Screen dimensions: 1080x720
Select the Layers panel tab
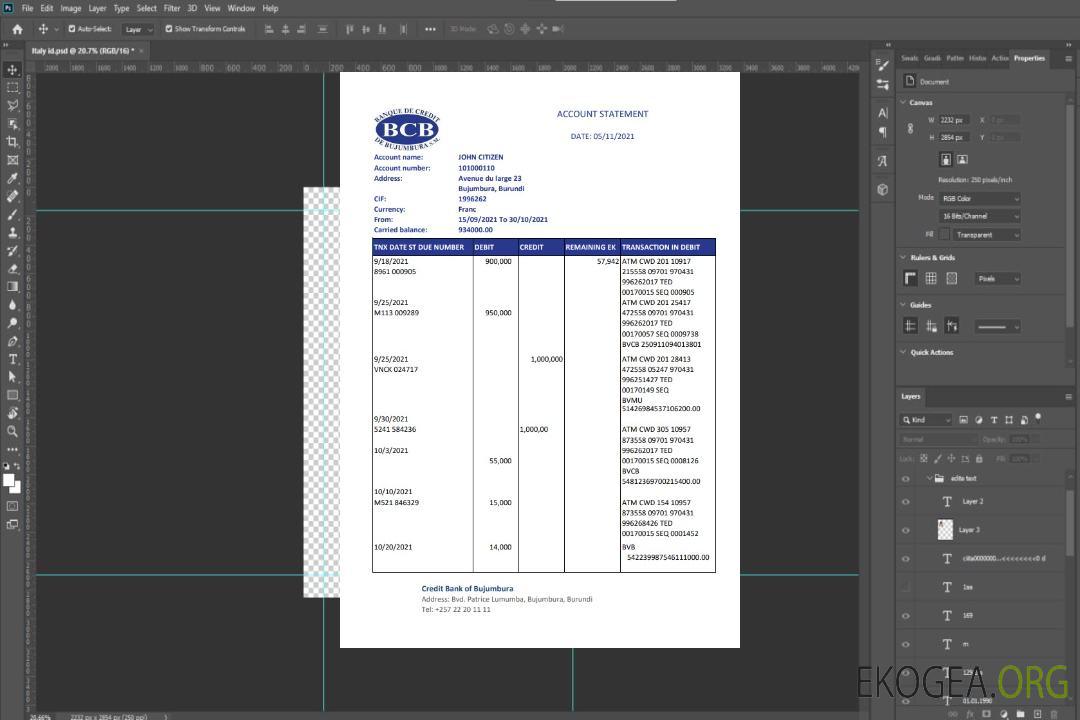911,396
